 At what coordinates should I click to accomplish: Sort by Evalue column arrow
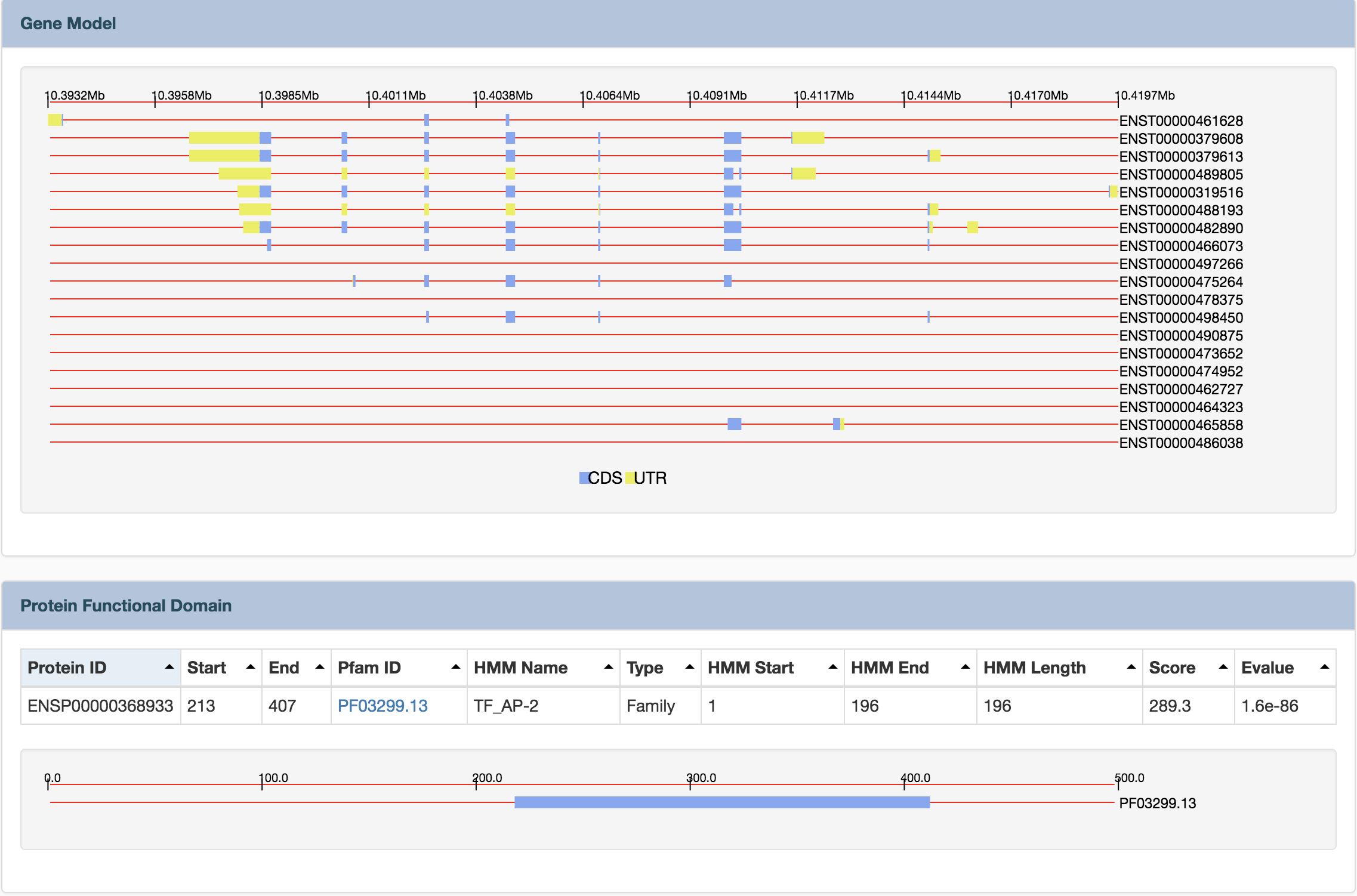1325,667
